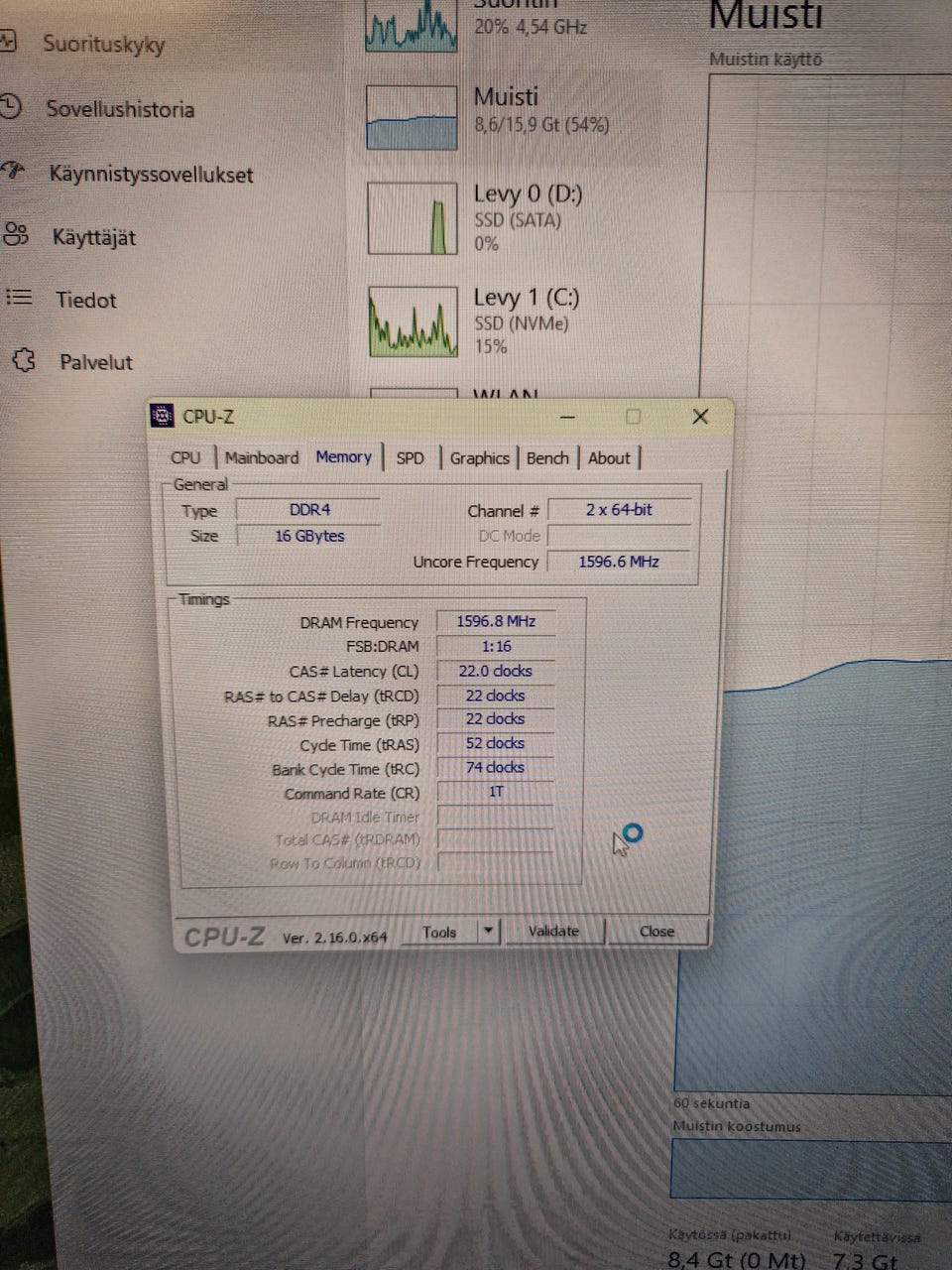Click the memory composition bar in Task Manager
952x1270 pixels.
click(x=811, y=1168)
